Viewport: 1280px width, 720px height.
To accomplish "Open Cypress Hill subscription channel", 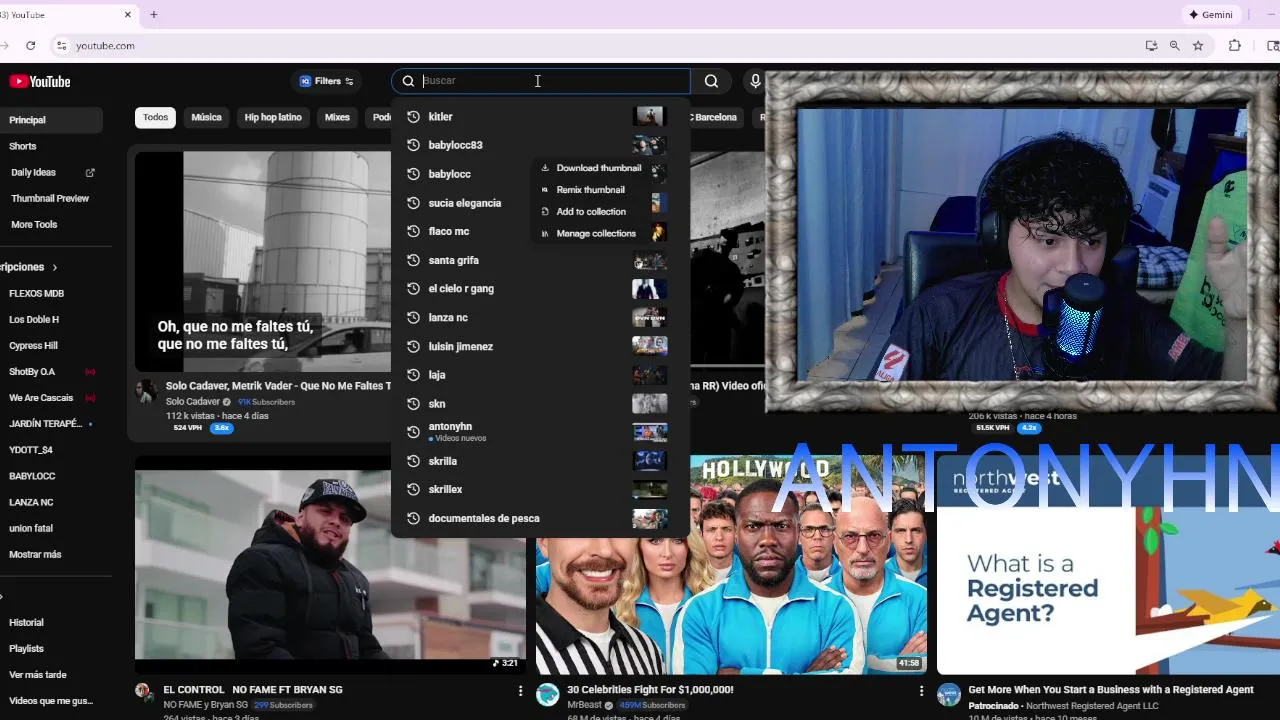I will pos(34,346).
